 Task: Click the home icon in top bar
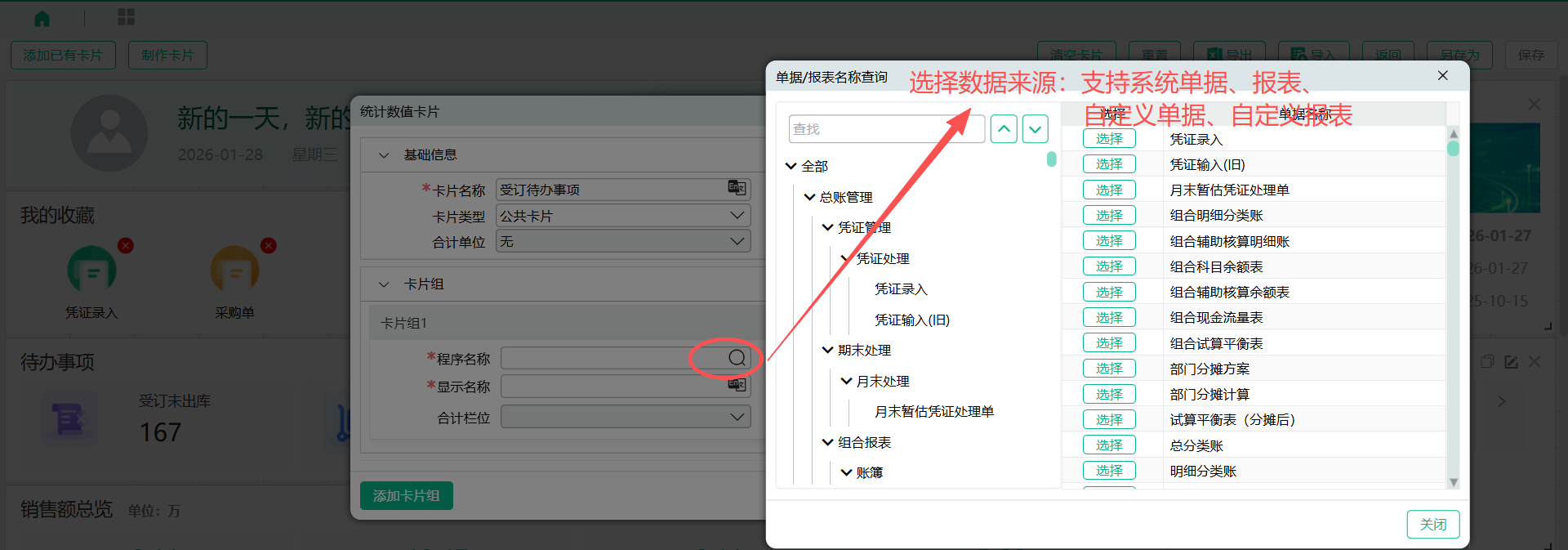(42, 18)
